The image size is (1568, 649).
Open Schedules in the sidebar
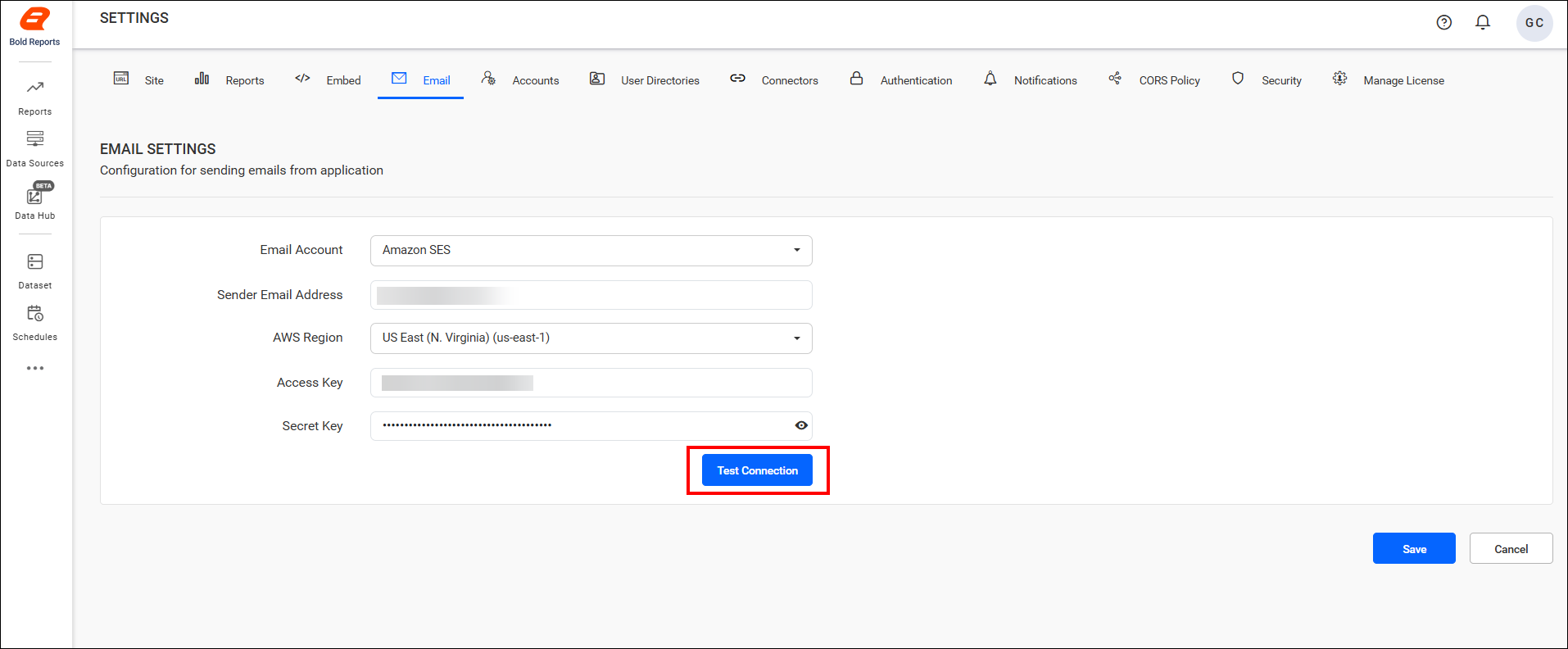click(35, 323)
